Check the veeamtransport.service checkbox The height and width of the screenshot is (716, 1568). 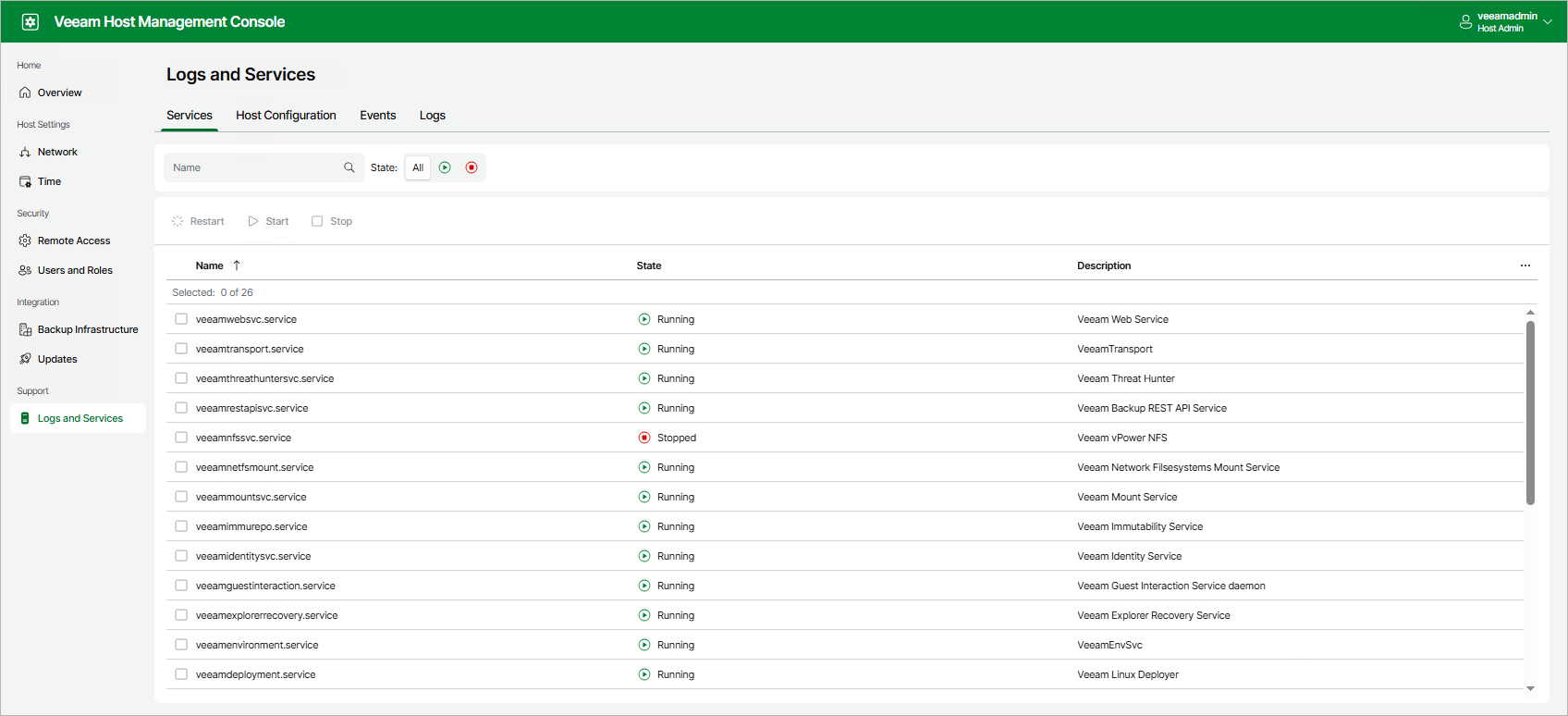(x=181, y=349)
